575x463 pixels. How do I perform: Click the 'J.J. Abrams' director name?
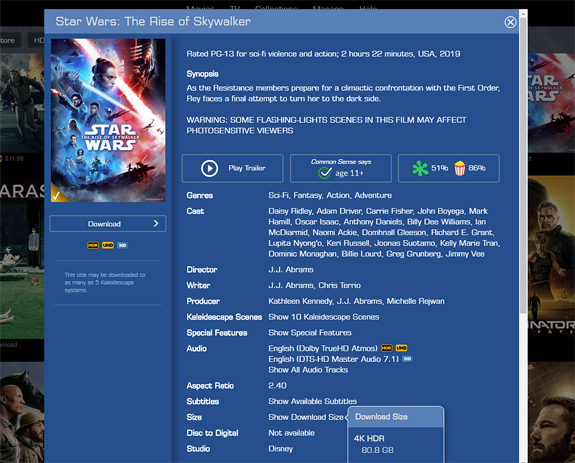pyautogui.click(x=291, y=270)
